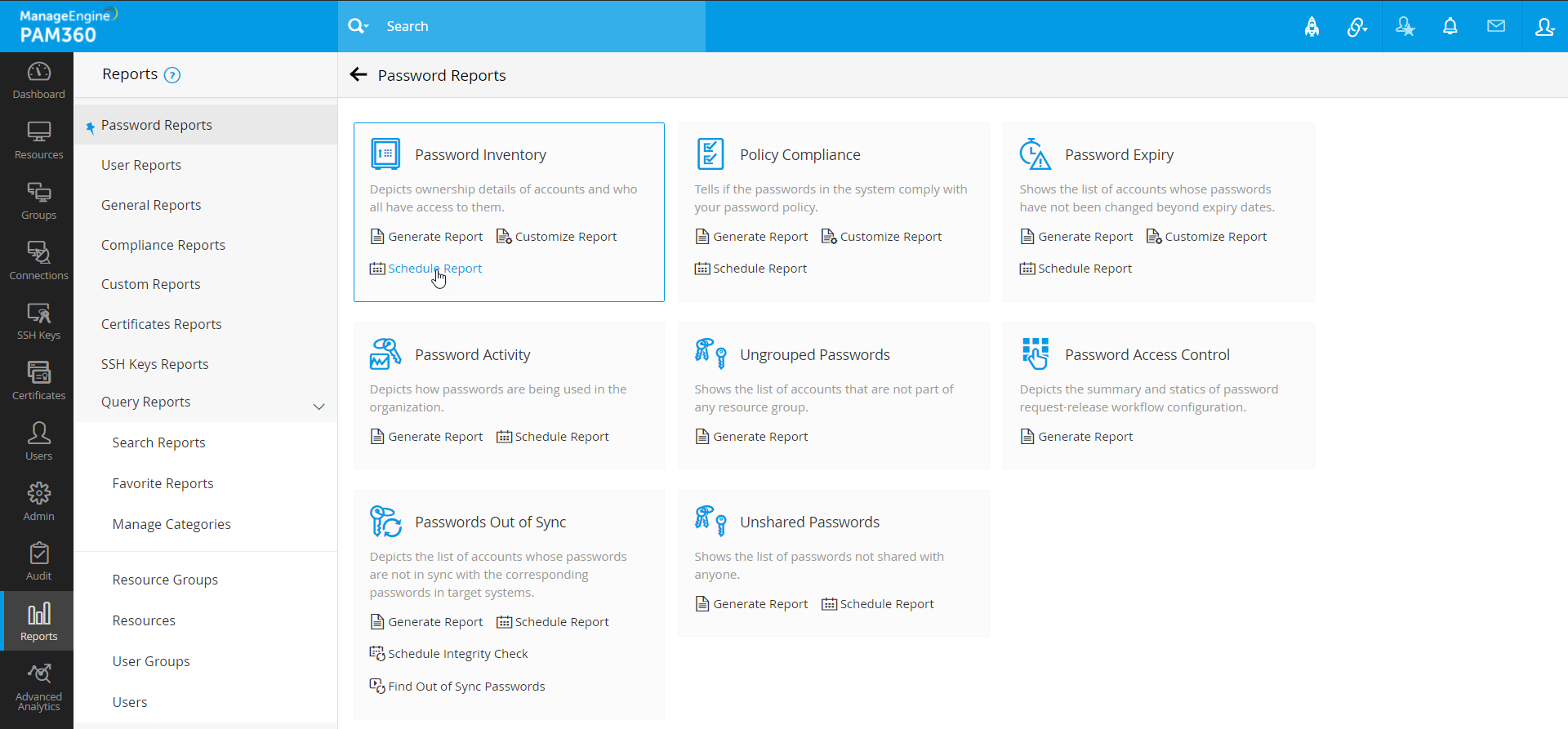Image resolution: width=1568 pixels, height=729 pixels.
Task: Open Advanced Analytics module
Action: (38, 684)
